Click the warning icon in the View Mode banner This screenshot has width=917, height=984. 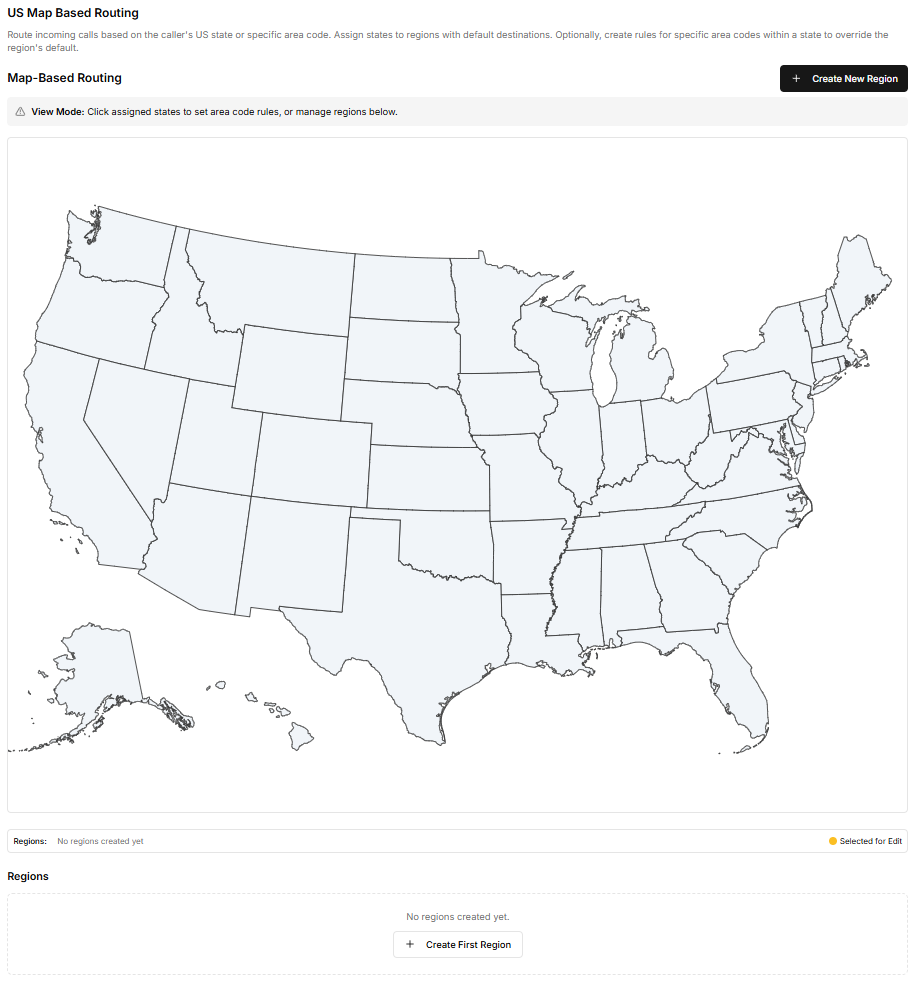(20, 112)
